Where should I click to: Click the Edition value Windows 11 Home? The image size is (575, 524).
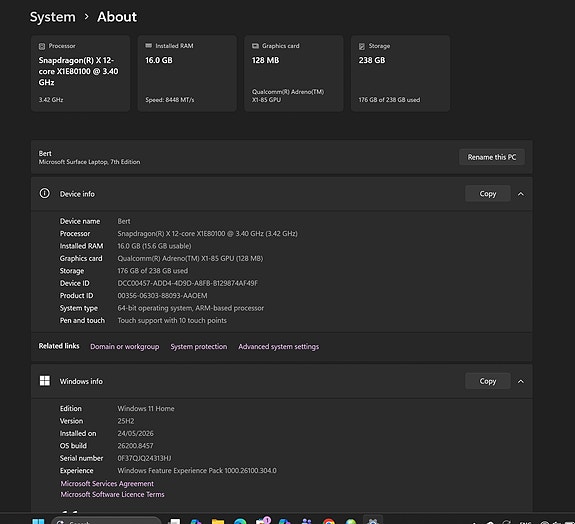(x=146, y=408)
